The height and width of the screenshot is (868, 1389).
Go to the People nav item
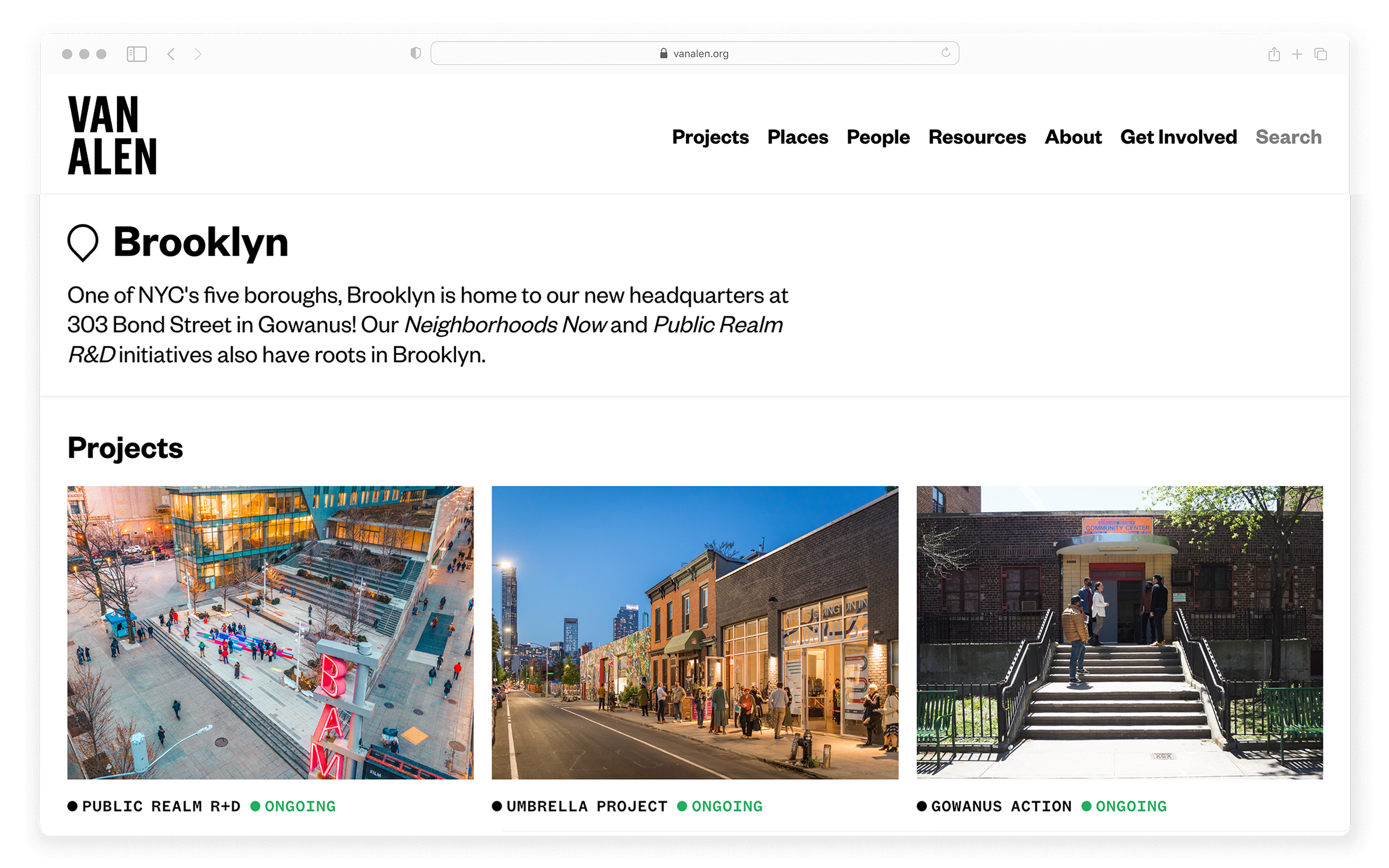click(x=878, y=137)
